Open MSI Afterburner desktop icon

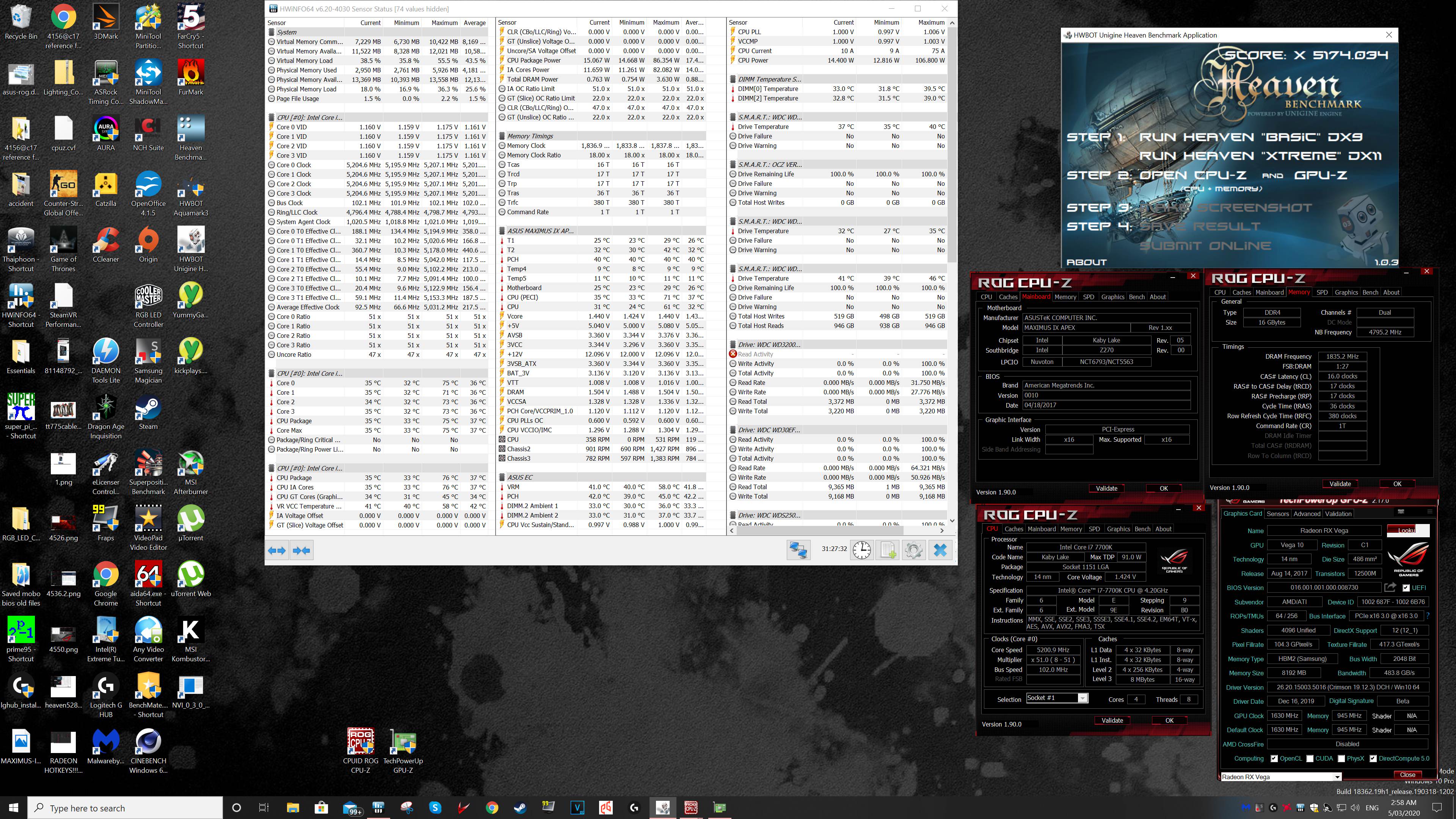click(190, 472)
